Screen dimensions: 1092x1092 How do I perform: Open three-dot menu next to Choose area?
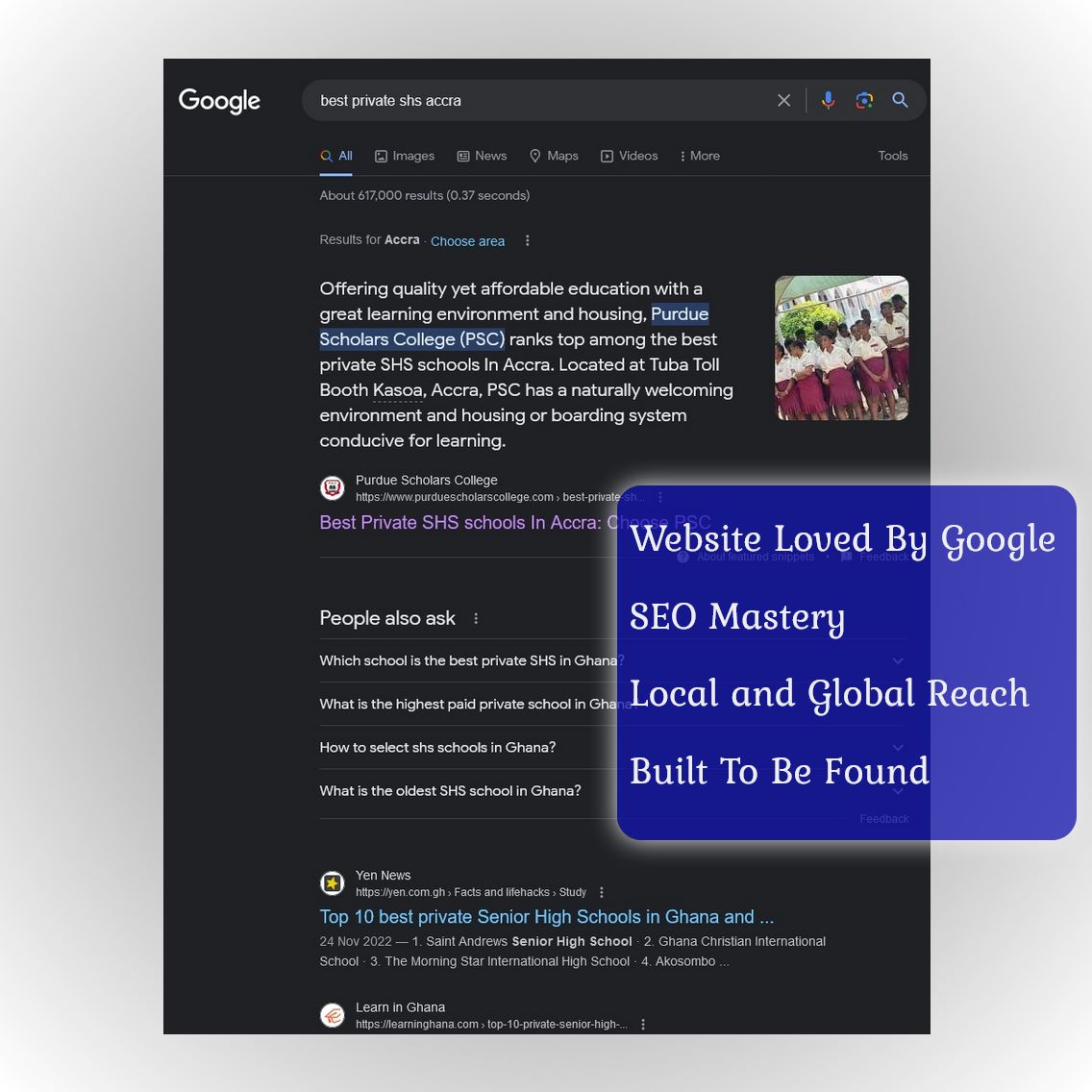point(527,240)
